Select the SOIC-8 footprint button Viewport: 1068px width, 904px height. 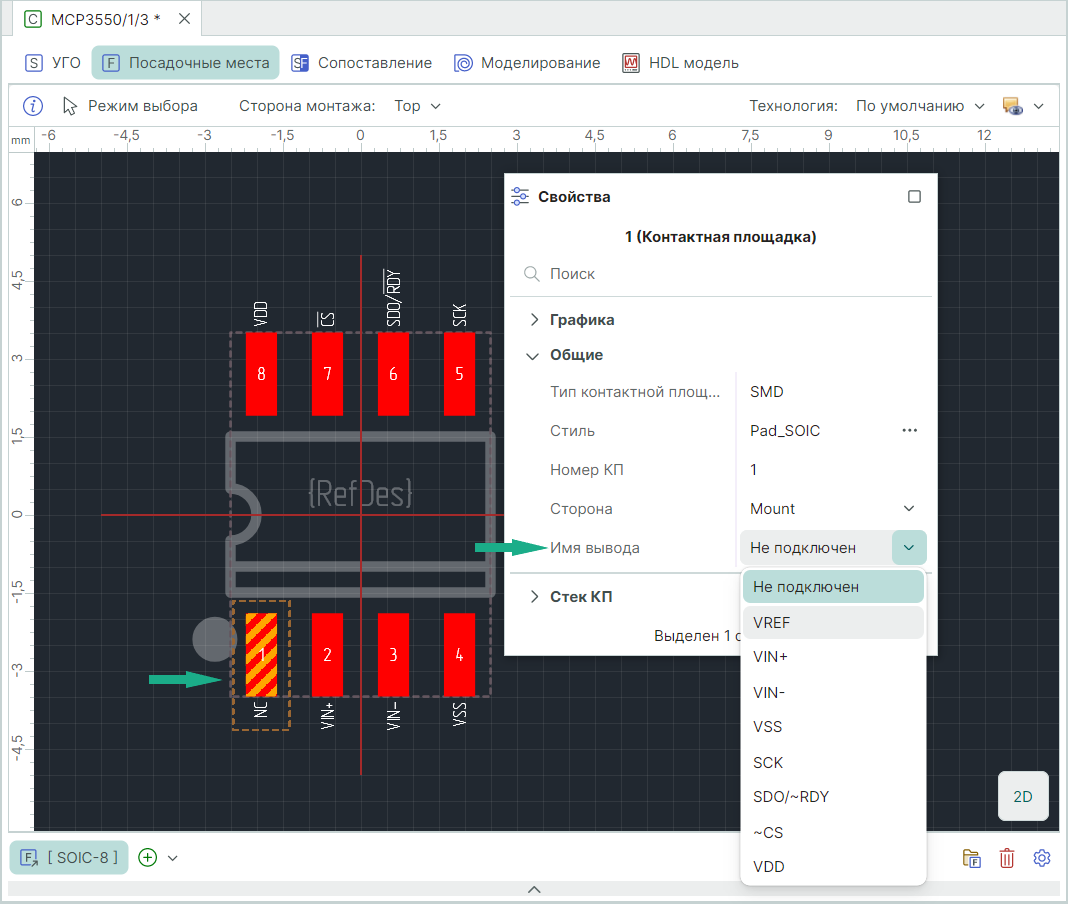(69, 857)
